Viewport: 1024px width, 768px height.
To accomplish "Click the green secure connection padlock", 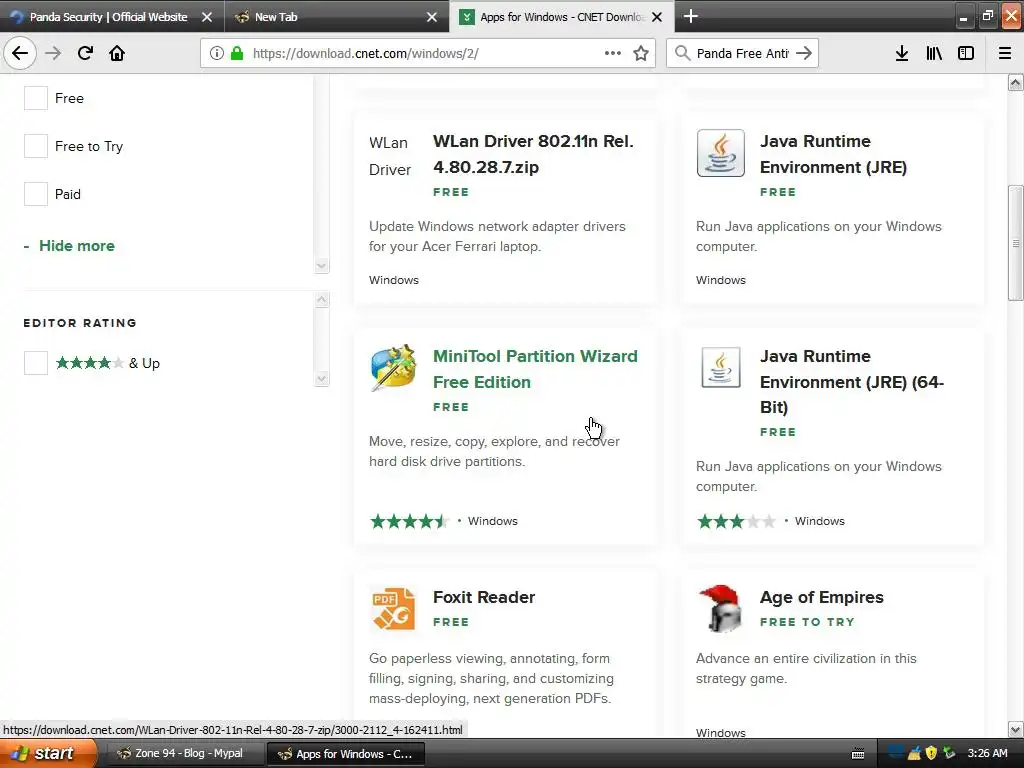I will 237,53.
